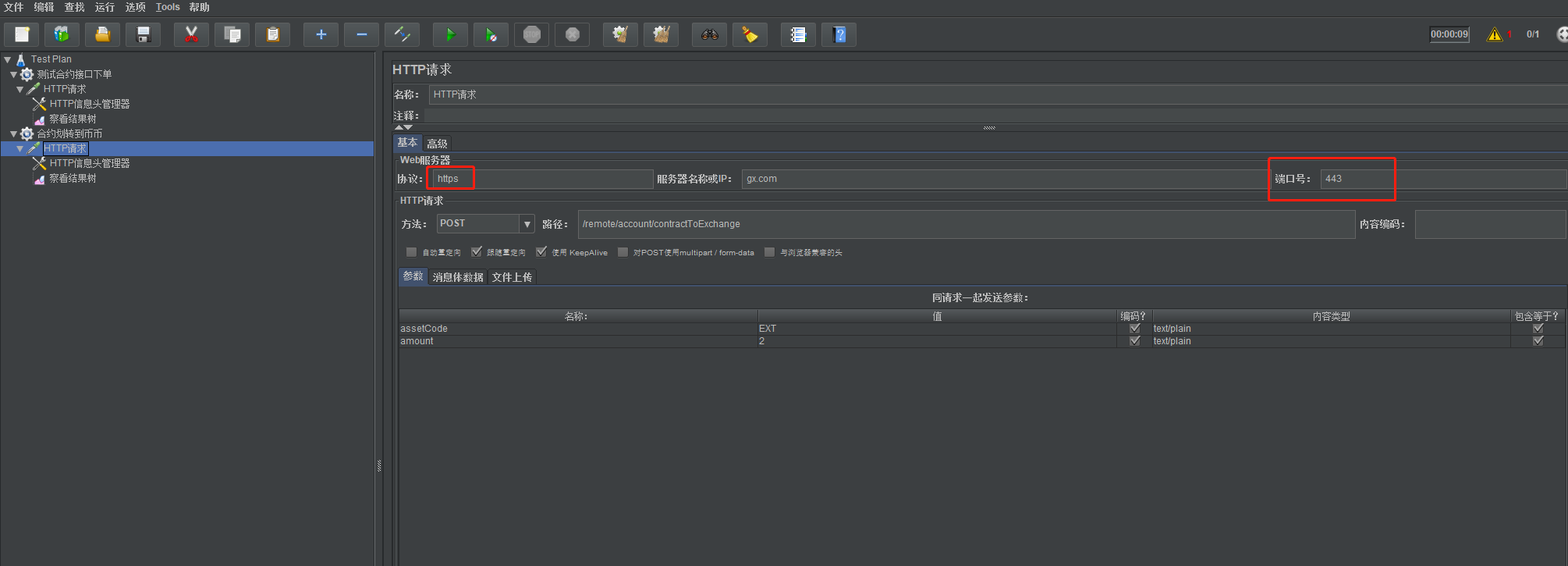
Task: Toggle 包含等于 checkbox in assetCode row
Action: [1538, 329]
